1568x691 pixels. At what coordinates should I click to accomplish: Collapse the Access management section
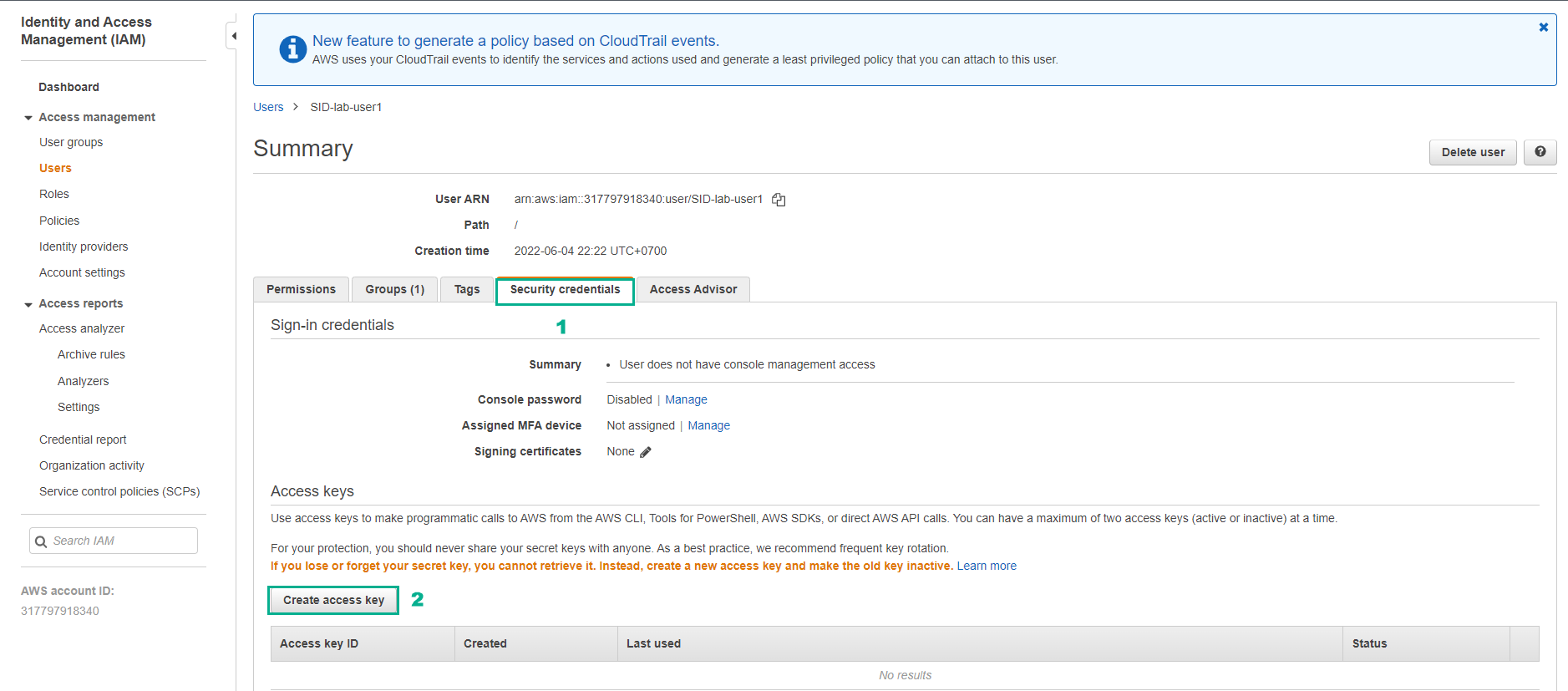click(x=28, y=118)
